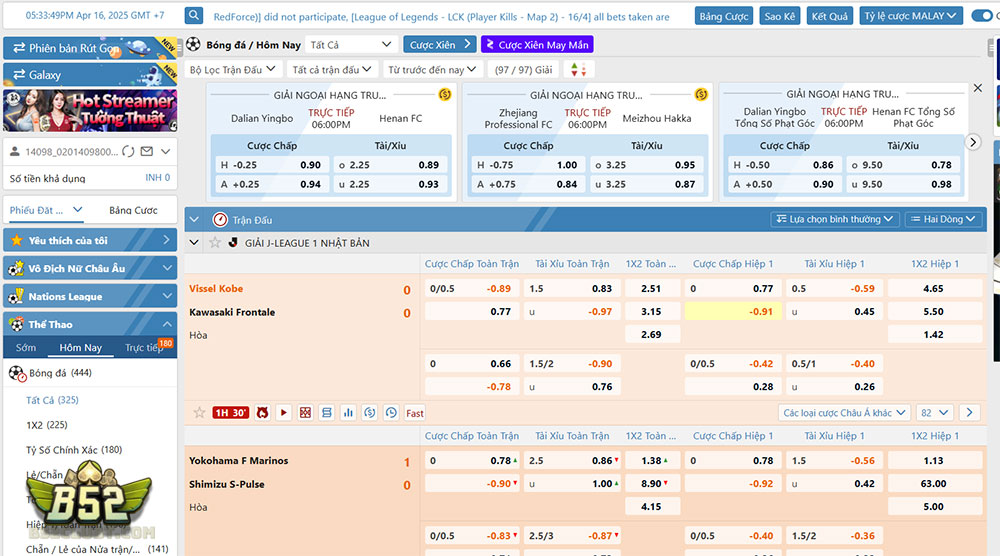Expand the Nations League section
1000x556 pixels.
(90, 296)
